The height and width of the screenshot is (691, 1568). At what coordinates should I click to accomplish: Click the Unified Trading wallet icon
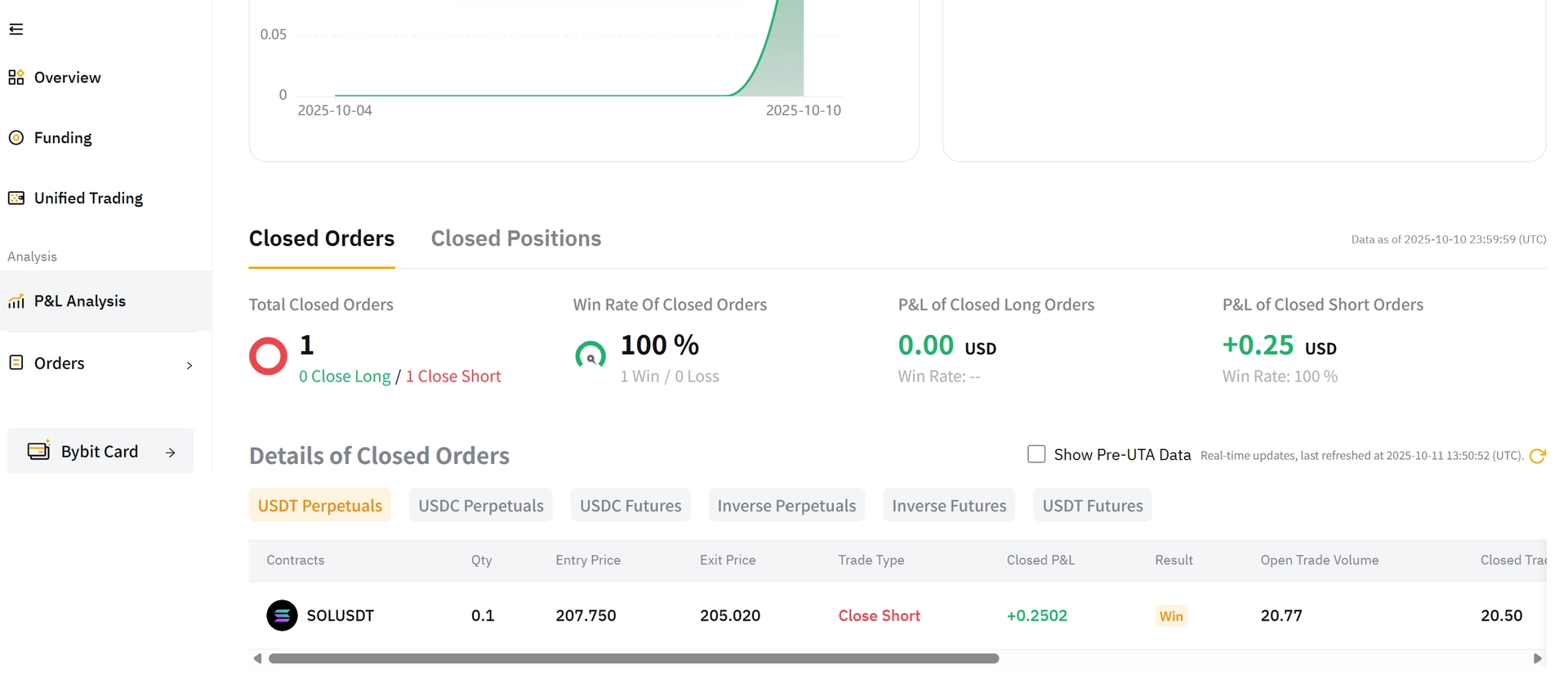coord(16,198)
